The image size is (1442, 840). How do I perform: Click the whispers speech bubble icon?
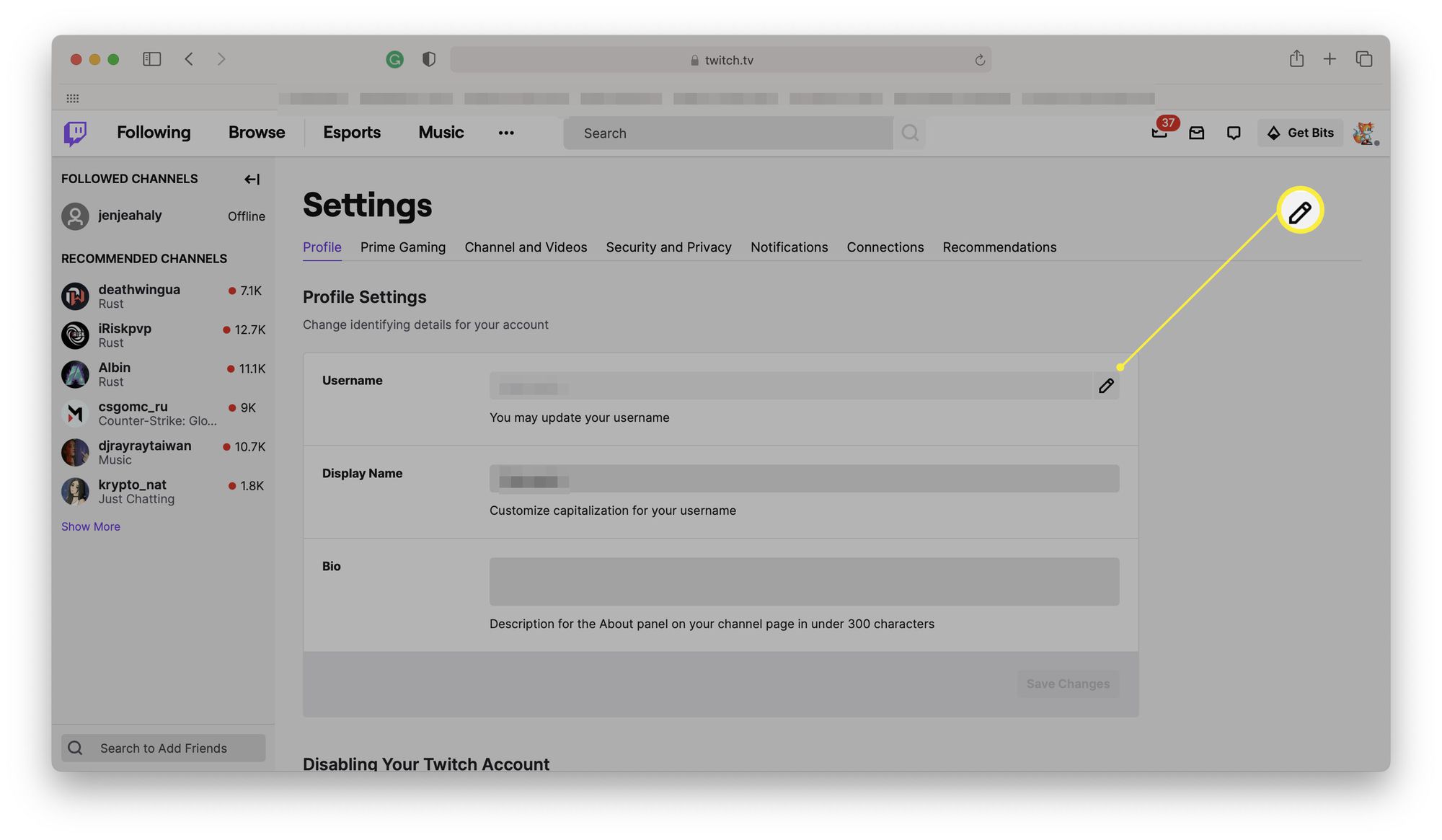[x=1233, y=132]
